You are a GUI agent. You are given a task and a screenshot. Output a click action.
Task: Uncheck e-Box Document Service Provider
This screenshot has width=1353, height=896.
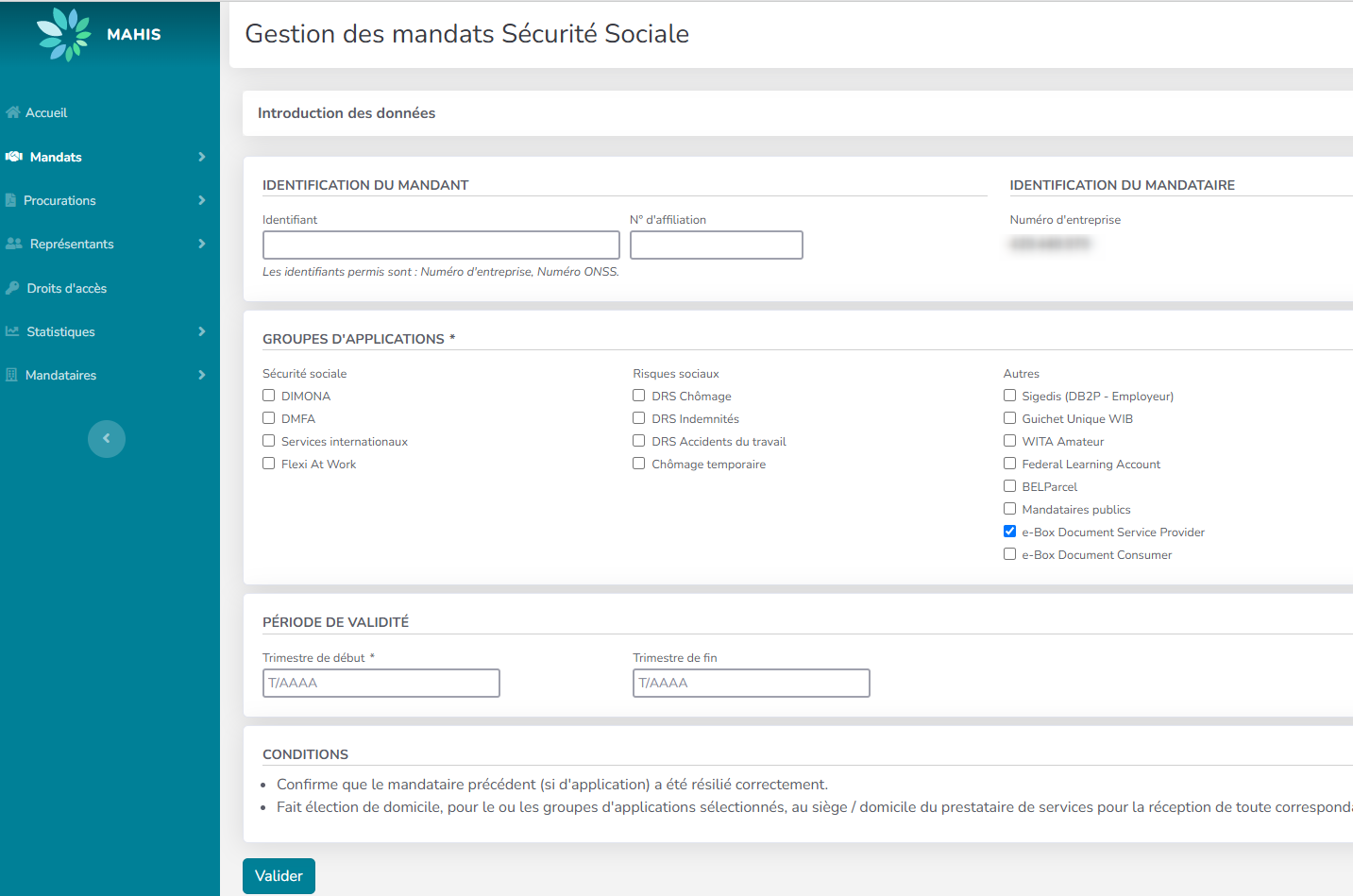click(x=1009, y=532)
